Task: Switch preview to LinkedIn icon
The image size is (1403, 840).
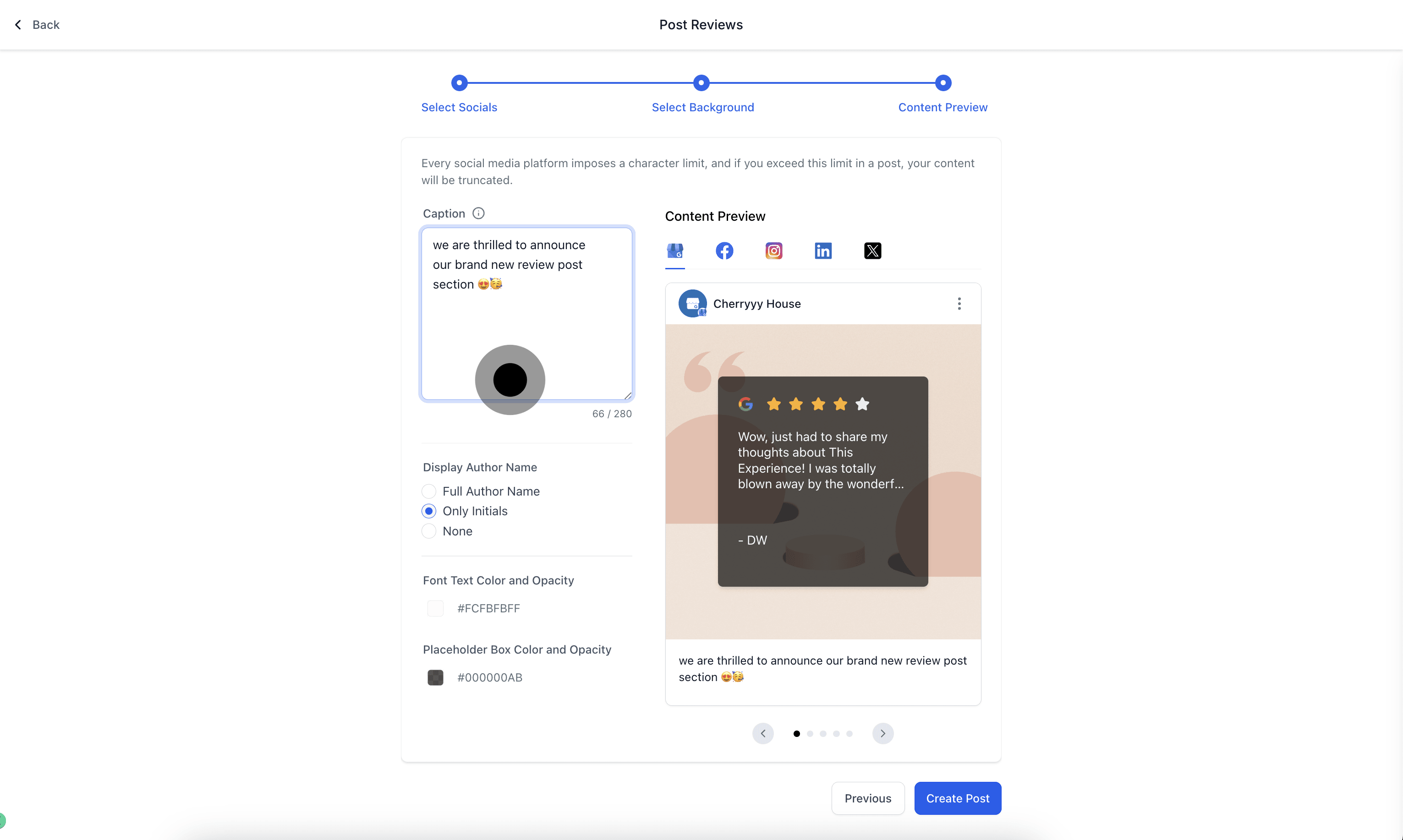Action: [822, 251]
